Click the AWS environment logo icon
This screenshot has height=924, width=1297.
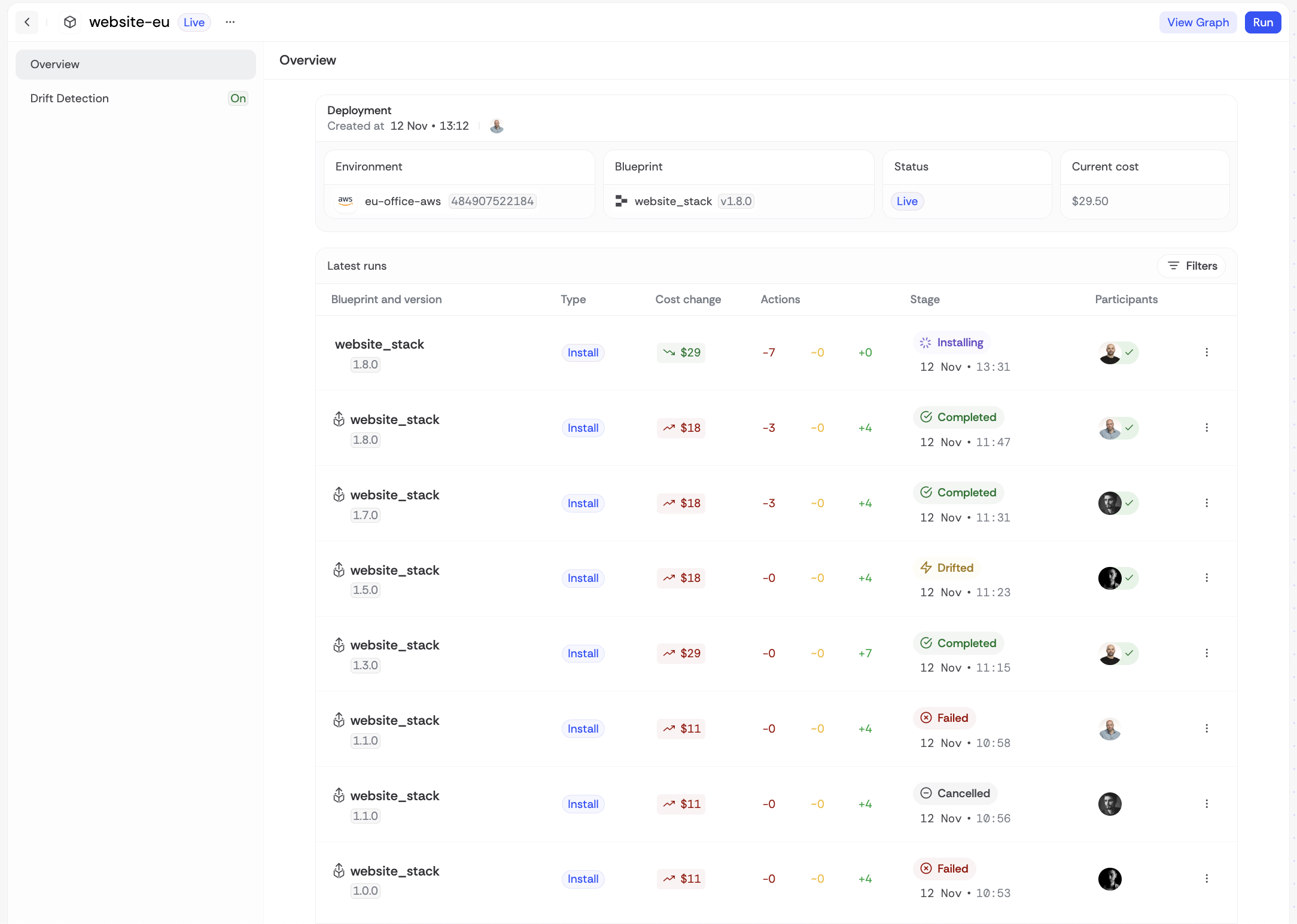(x=345, y=201)
